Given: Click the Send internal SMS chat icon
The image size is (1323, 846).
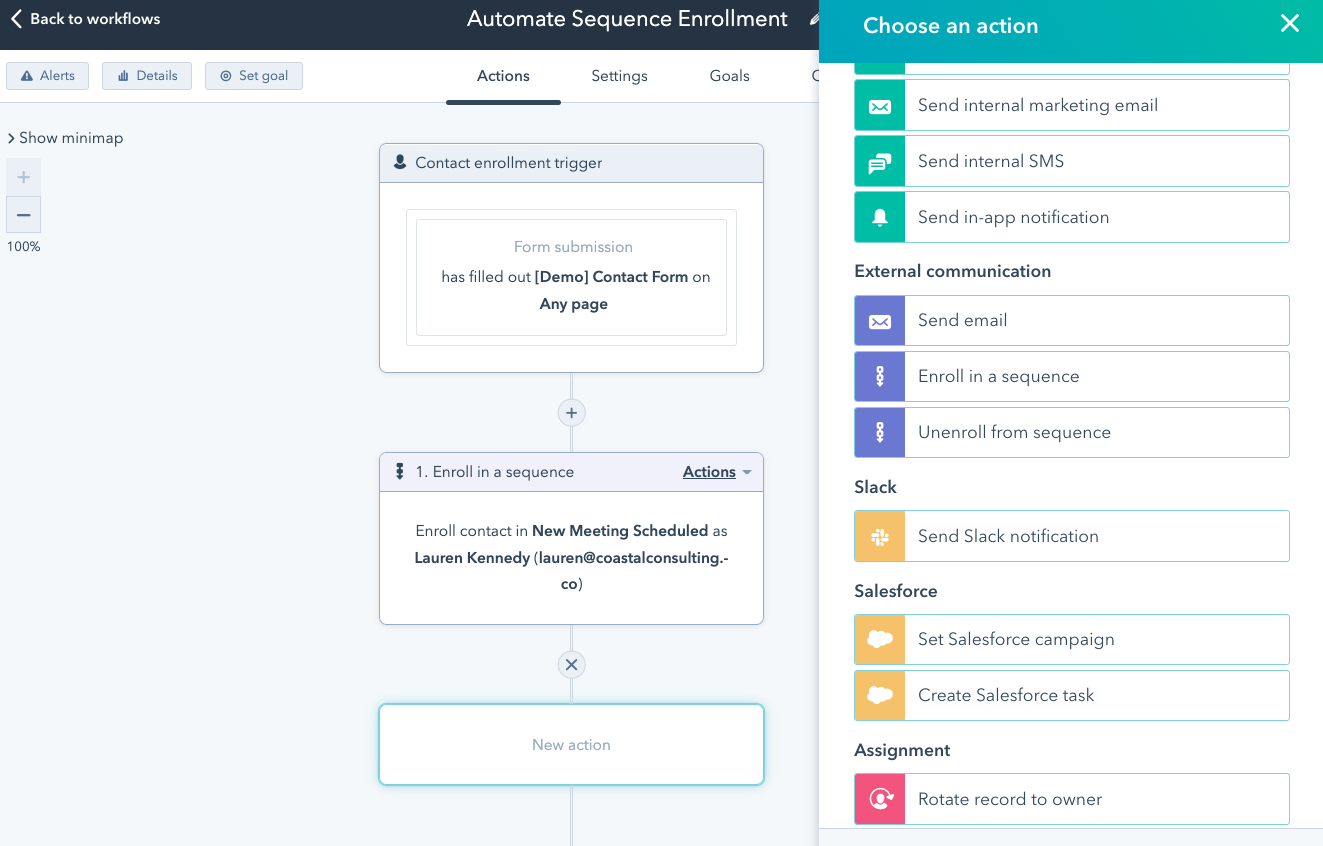Looking at the screenshot, I should pos(880,162).
